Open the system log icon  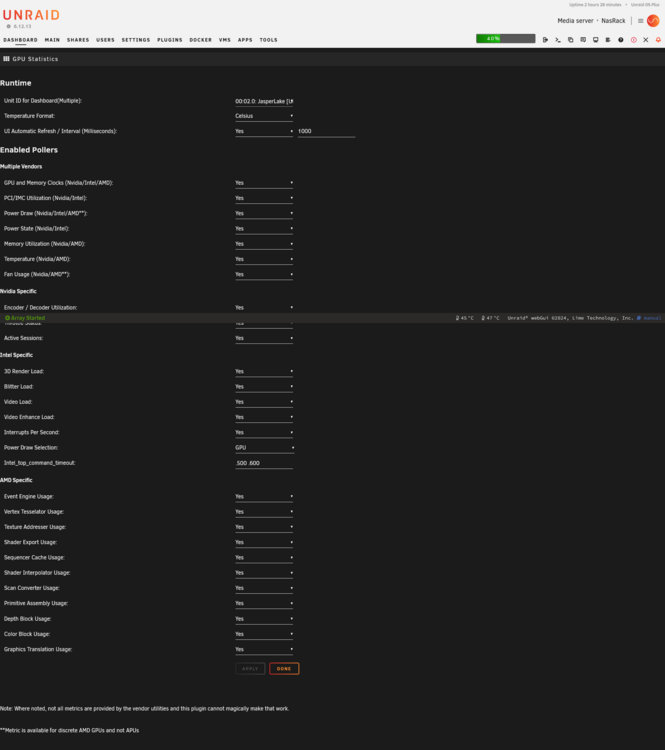(x=608, y=40)
